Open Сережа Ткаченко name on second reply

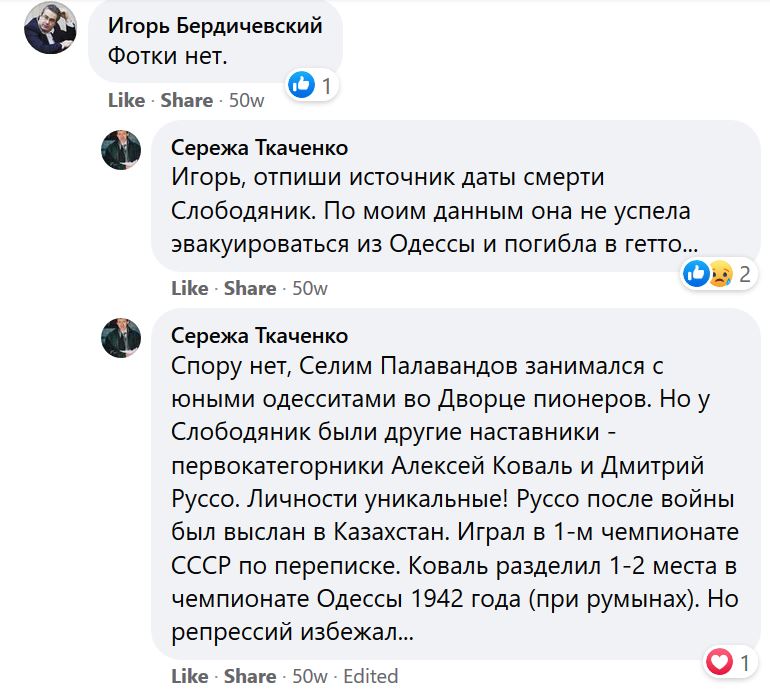pyautogui.click(x=259, y=335)
